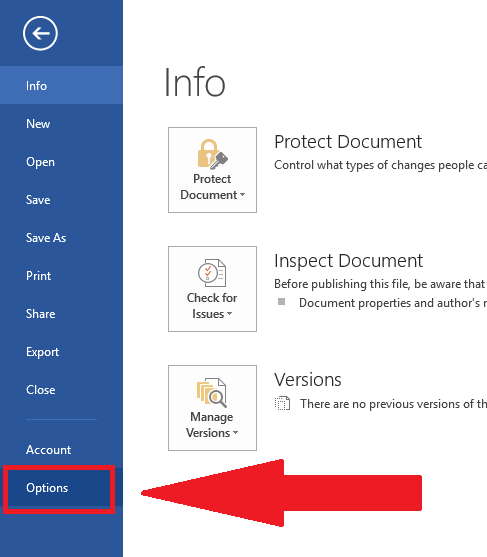Click 'There are no previous versions' text
This screenshot has width=487, height=557.
click(x=393, y=404)
